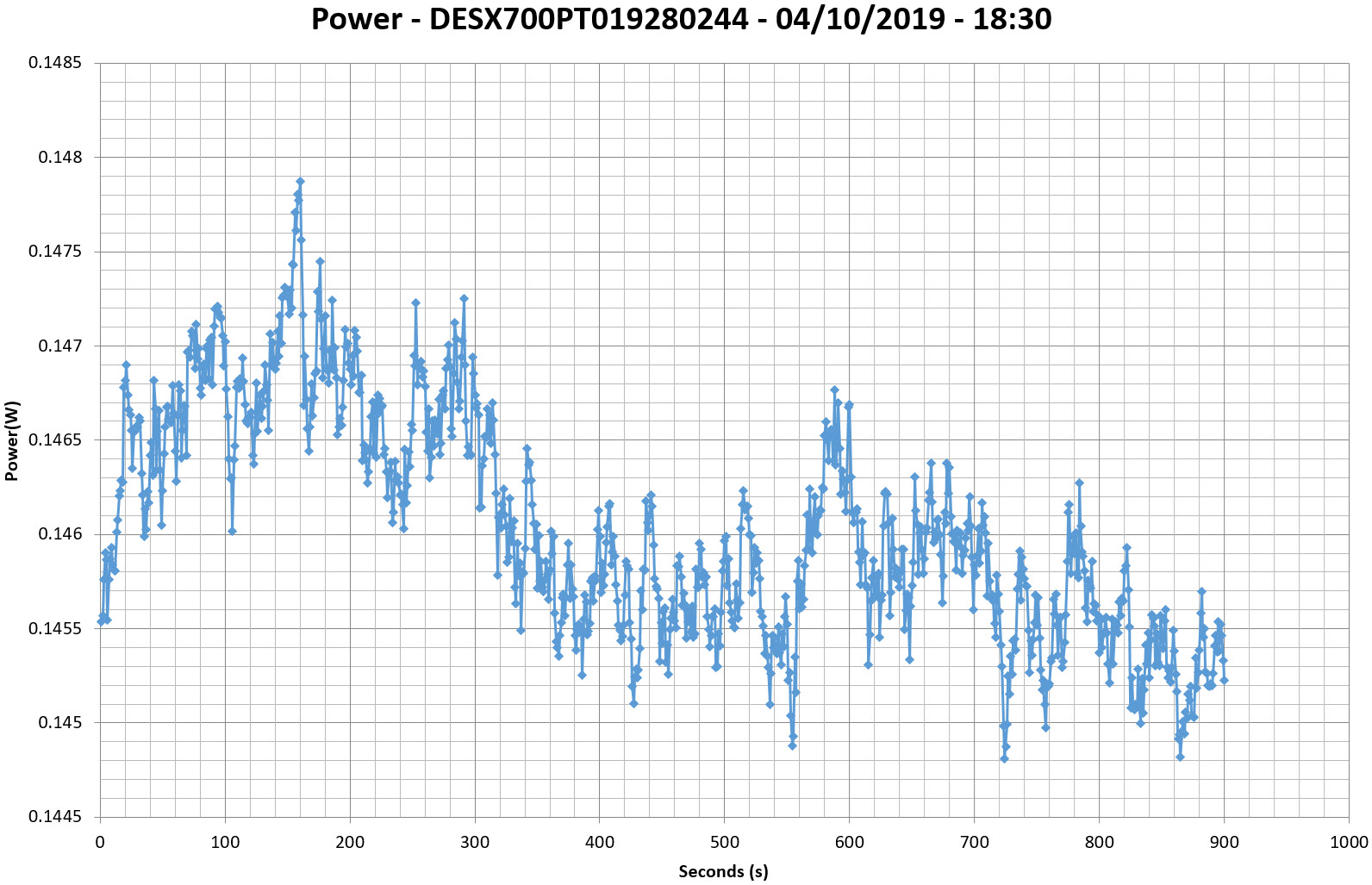This screenshot has height=885, width=1372.
Task: Click the 100 x-axis tick label
Action: [x=225, y=842]
